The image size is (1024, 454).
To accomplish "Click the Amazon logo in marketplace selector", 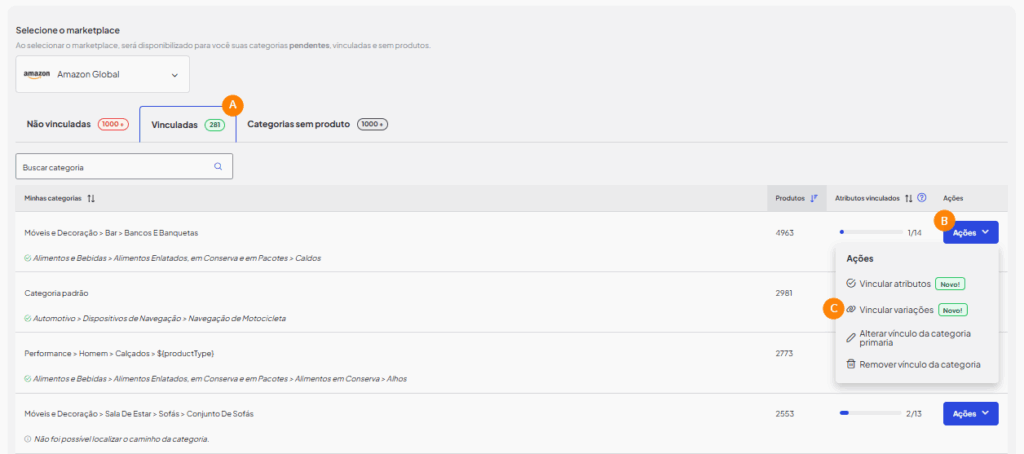I will pyautogui.click(x=37, y=74).
